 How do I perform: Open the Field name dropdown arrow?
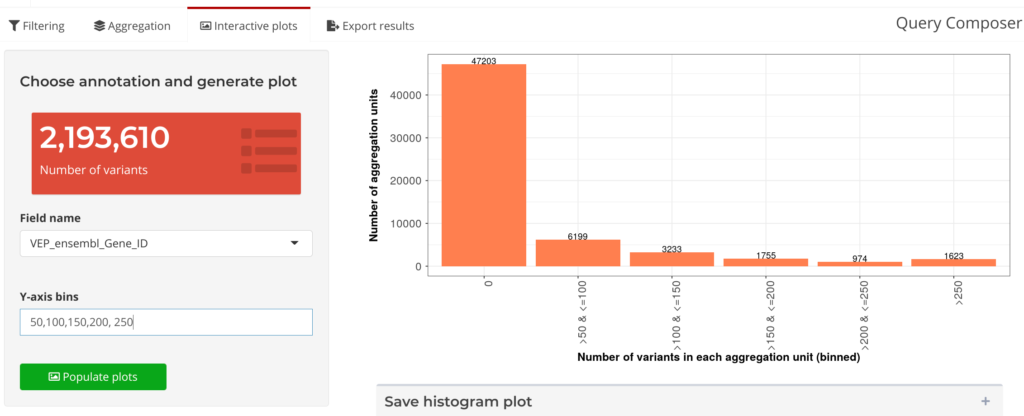click(x=295, y=244)
